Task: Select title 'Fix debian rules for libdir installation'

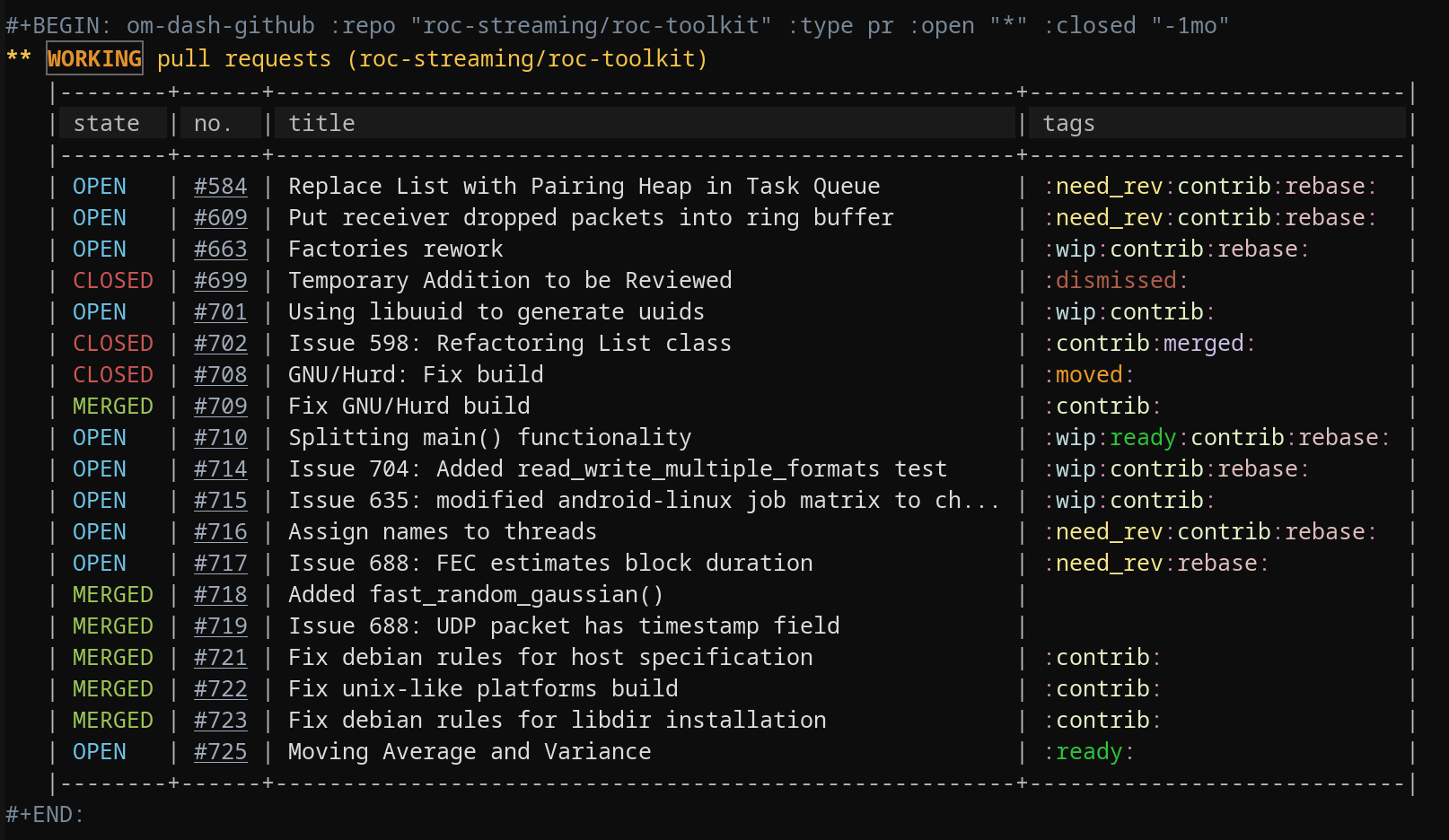Action: 558,721
